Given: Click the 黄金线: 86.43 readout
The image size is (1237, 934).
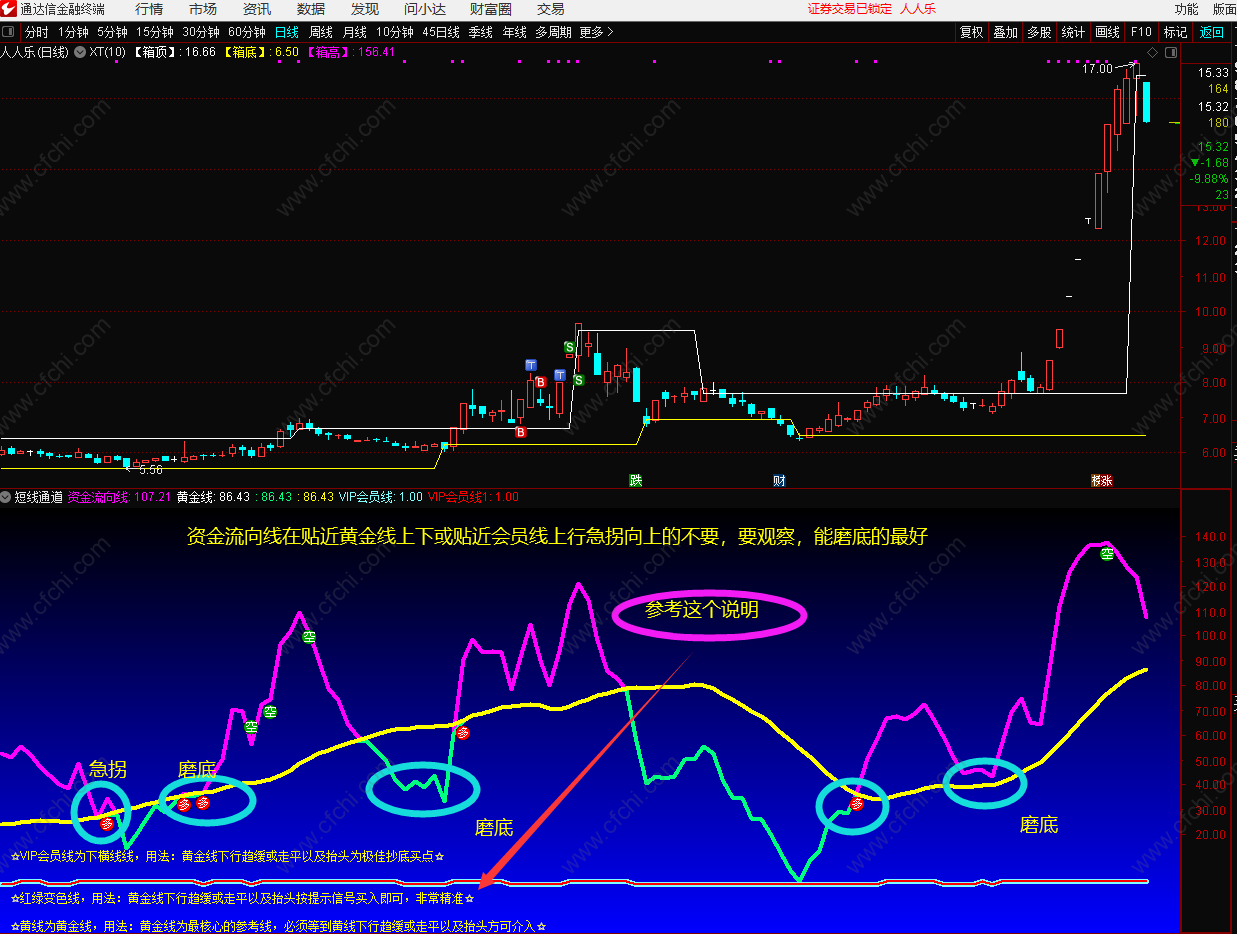Looking at the screenshot, I should (213, 496).
